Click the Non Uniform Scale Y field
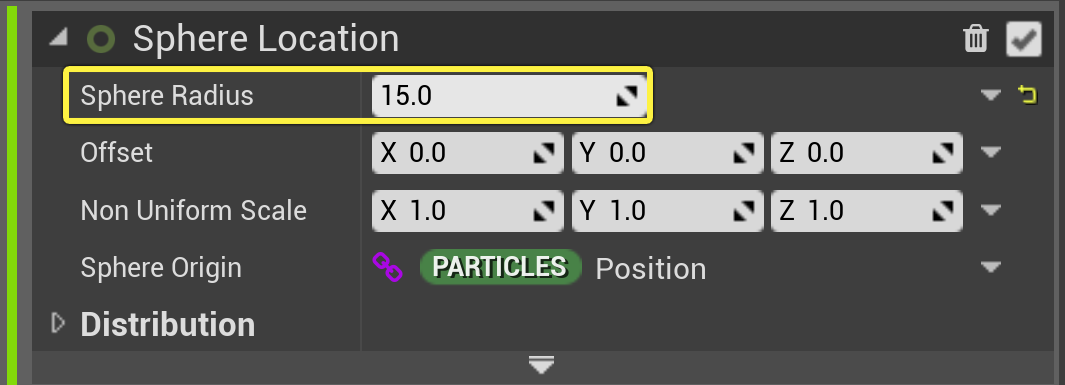The height and width of the screenshot is (385, 1065). coord(668,210)
